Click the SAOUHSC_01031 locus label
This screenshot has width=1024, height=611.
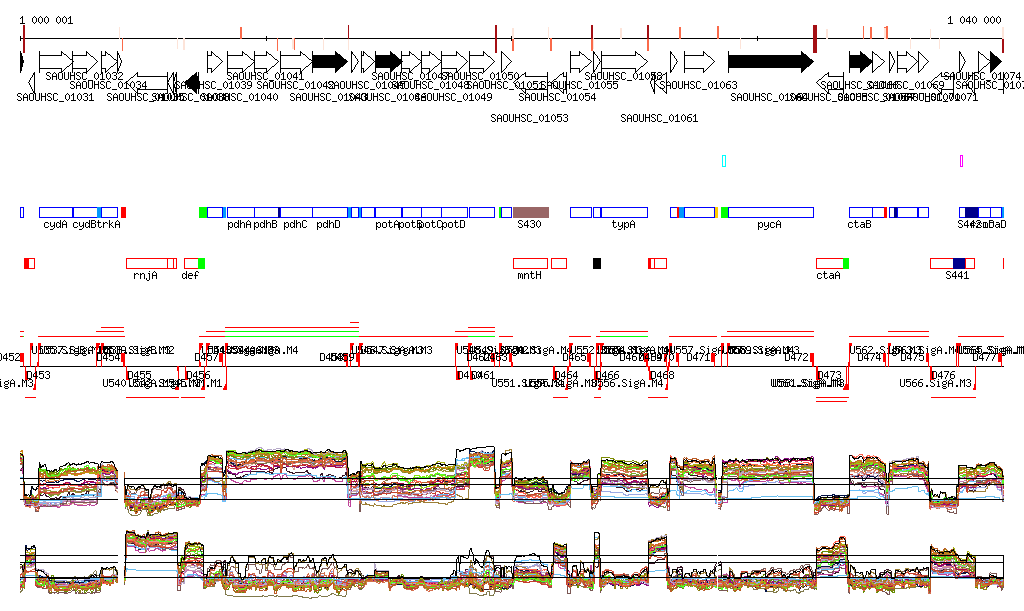pyautogui.click(x=56, y=97)
